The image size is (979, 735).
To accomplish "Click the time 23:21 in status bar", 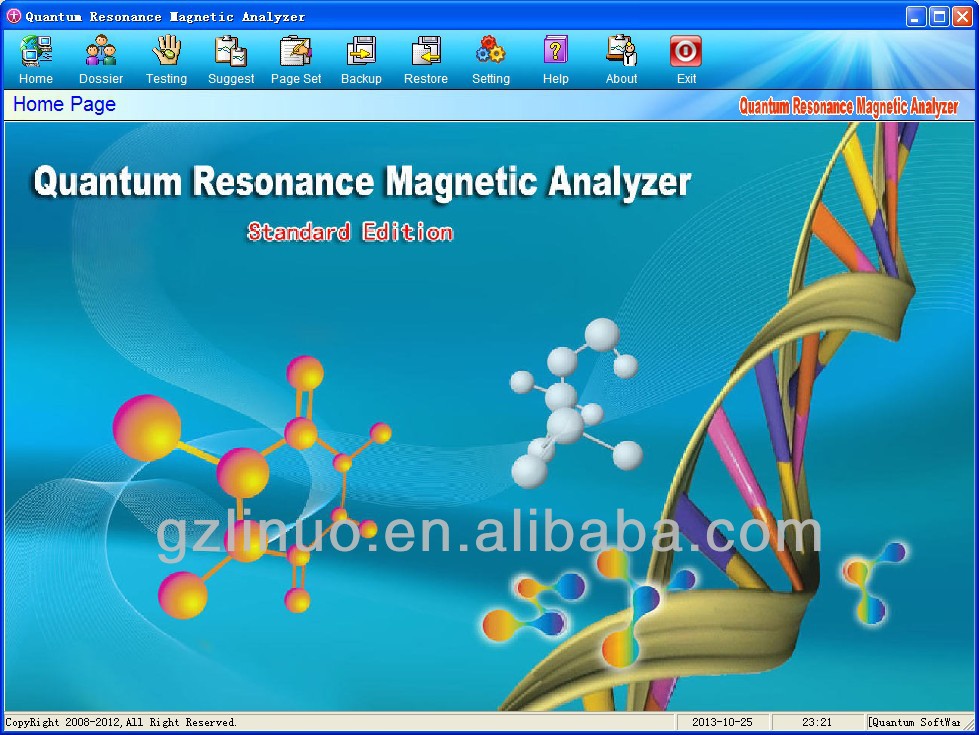I will coord(817,723).
